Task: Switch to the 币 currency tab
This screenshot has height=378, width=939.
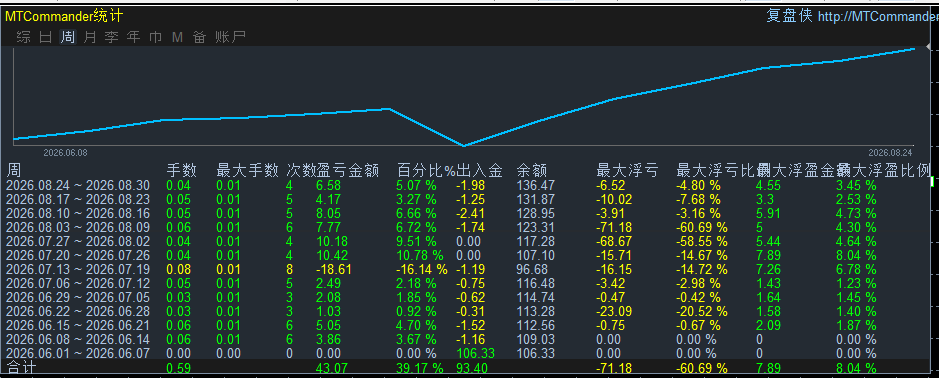Action: (155, 37)
